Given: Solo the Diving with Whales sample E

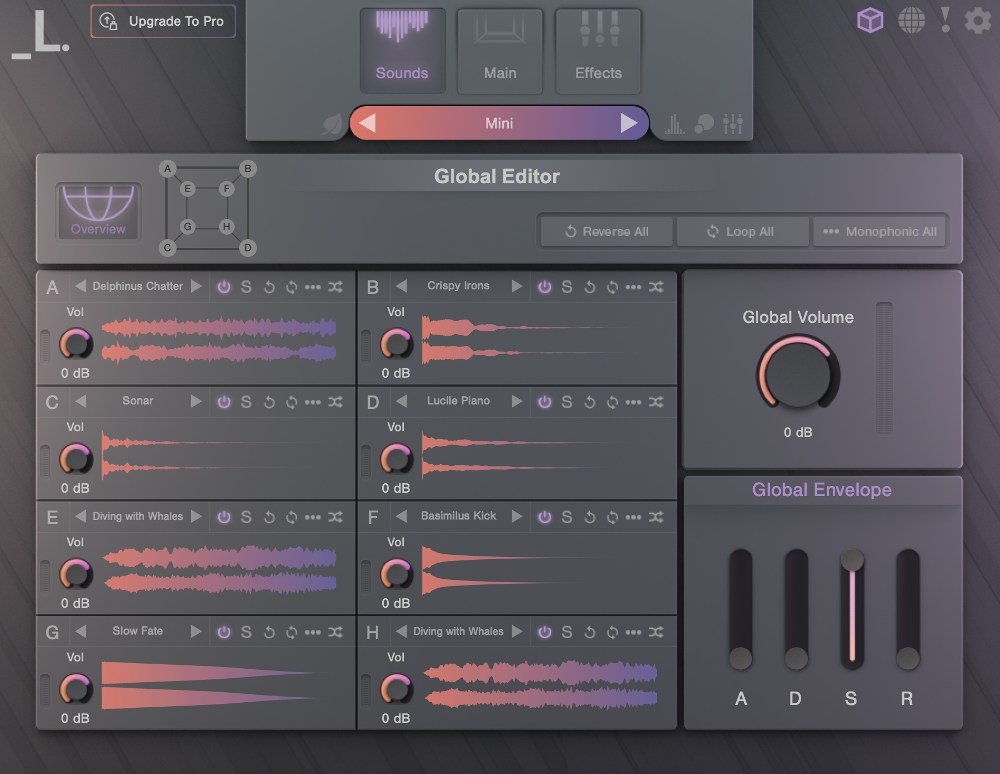Looking at the screenshot, I should coord(247,517).
